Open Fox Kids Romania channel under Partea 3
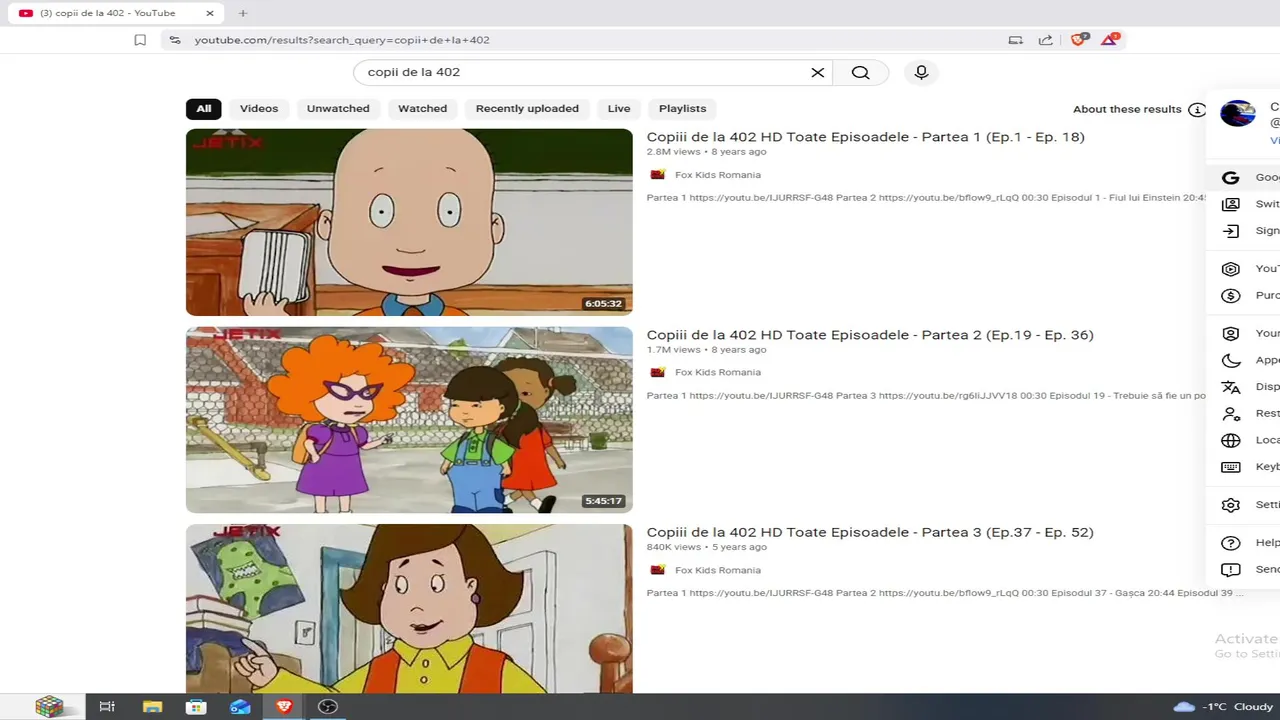 click(x=718, y=570)
